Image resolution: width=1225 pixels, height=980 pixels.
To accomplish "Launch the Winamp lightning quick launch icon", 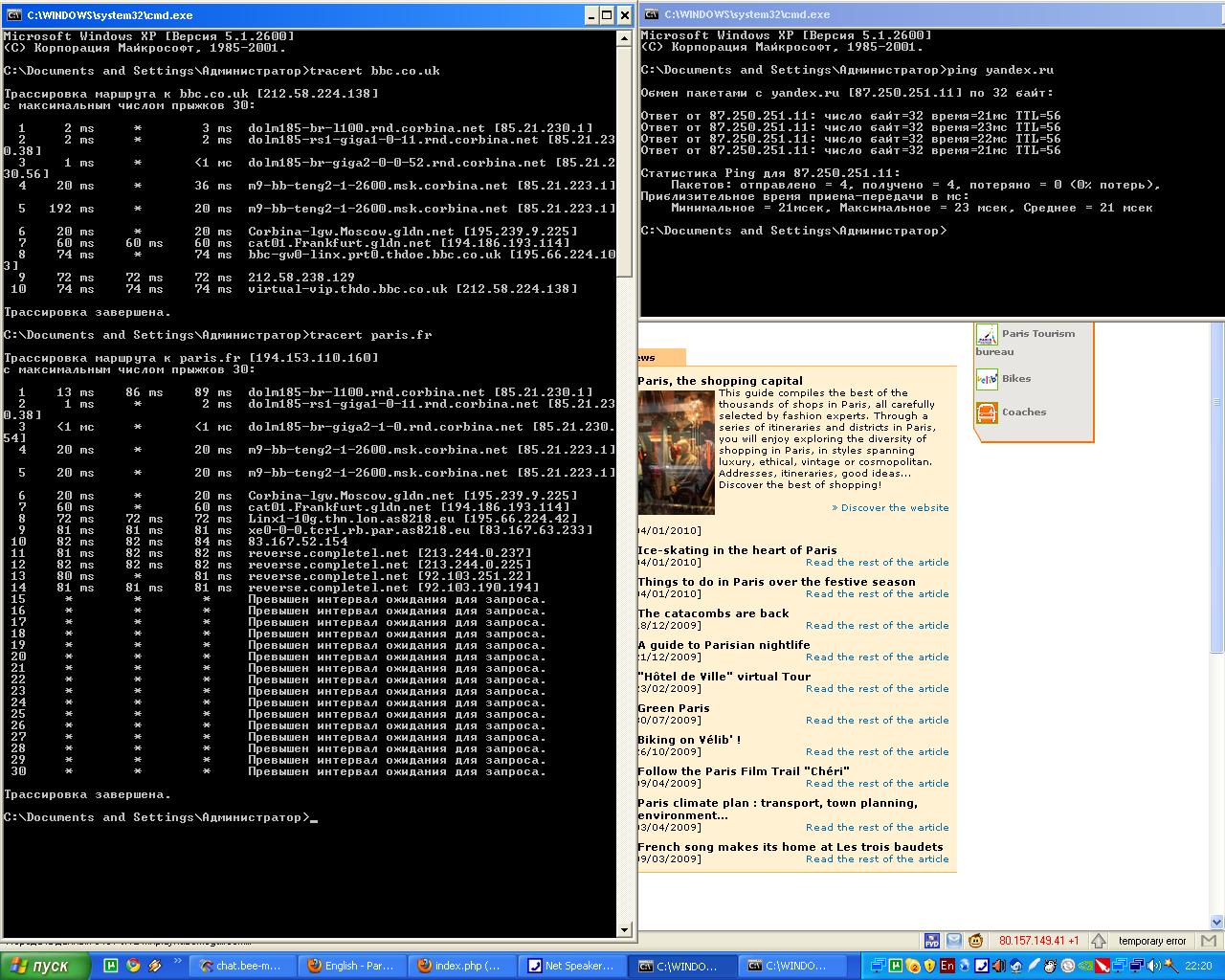I will coord(155,966).
